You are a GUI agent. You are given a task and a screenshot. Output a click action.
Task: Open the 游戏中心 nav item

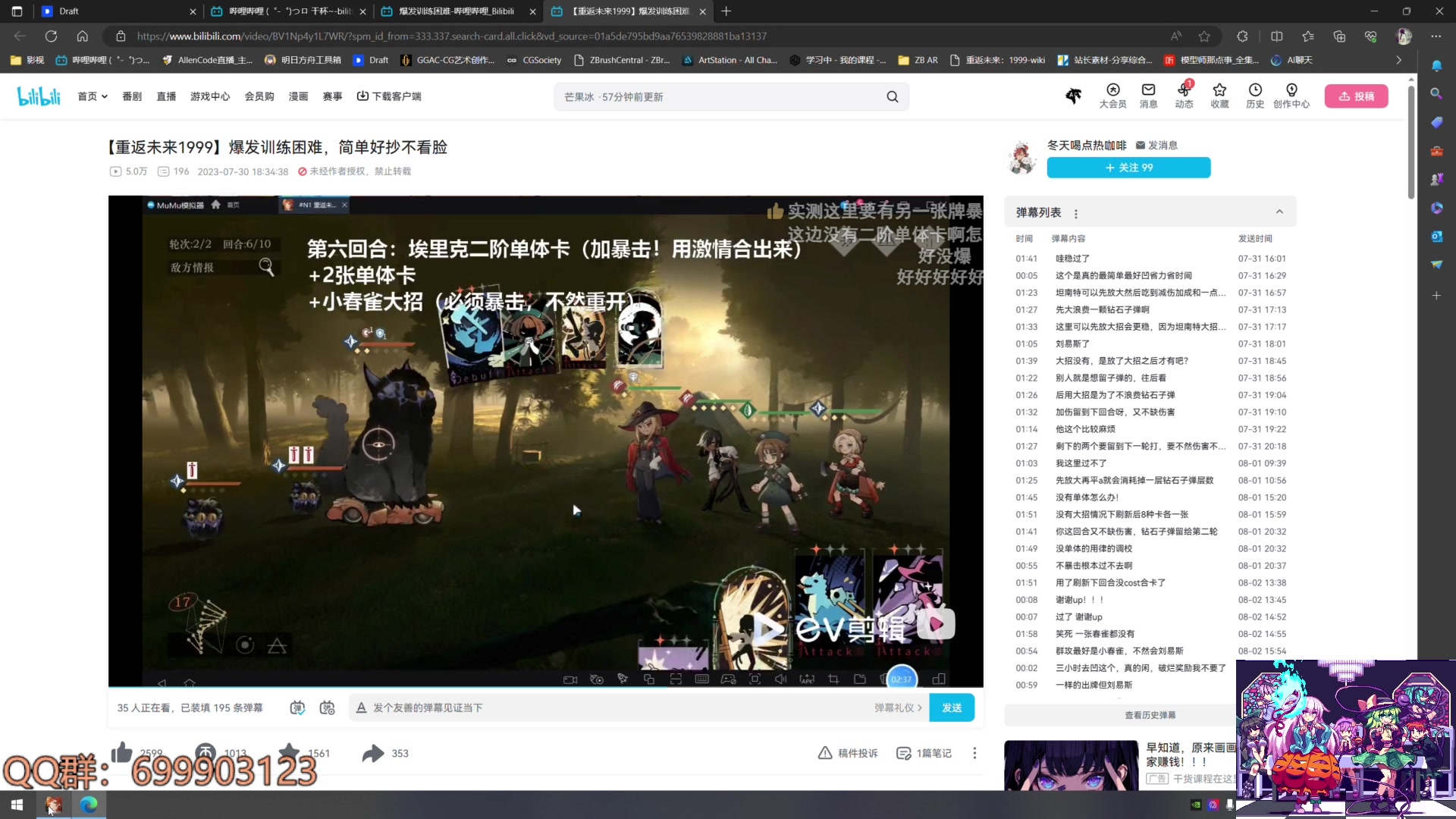pos(210,96)
